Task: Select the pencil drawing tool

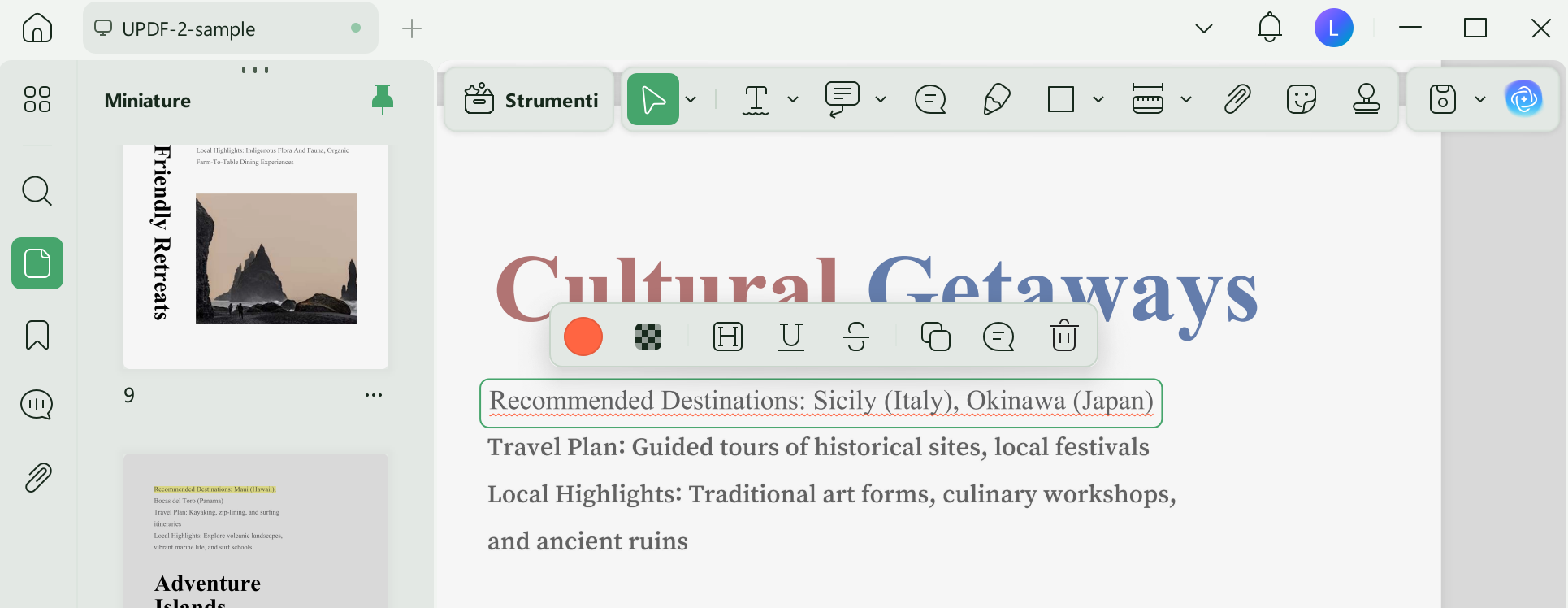Action: coord(996,99)
